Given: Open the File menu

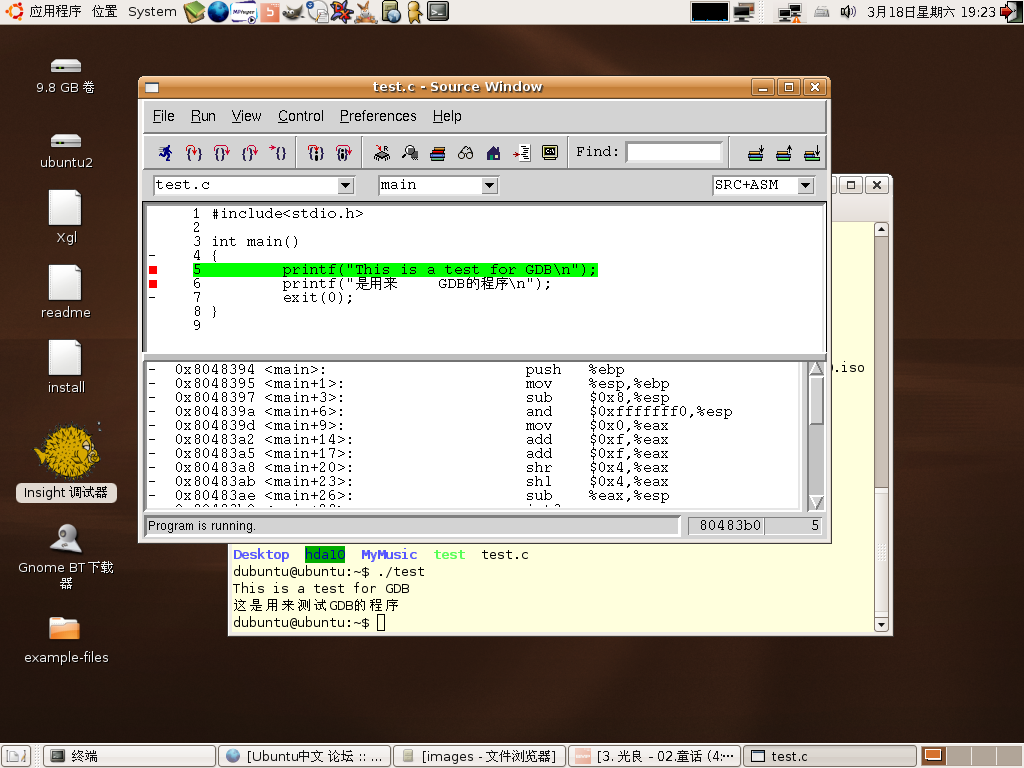Looking at the screenshot, I should coord(163,116).
